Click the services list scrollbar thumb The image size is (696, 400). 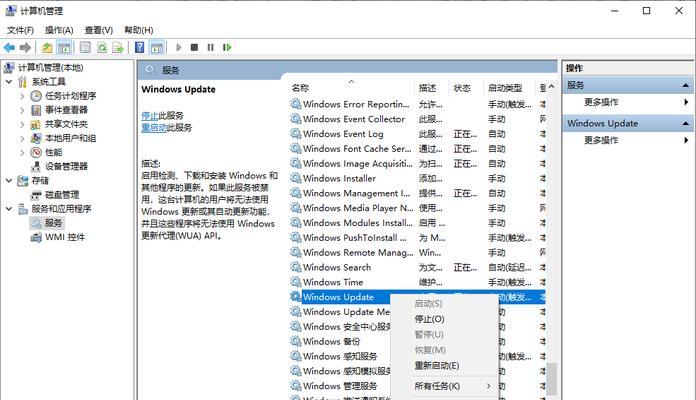coord(551,379)
